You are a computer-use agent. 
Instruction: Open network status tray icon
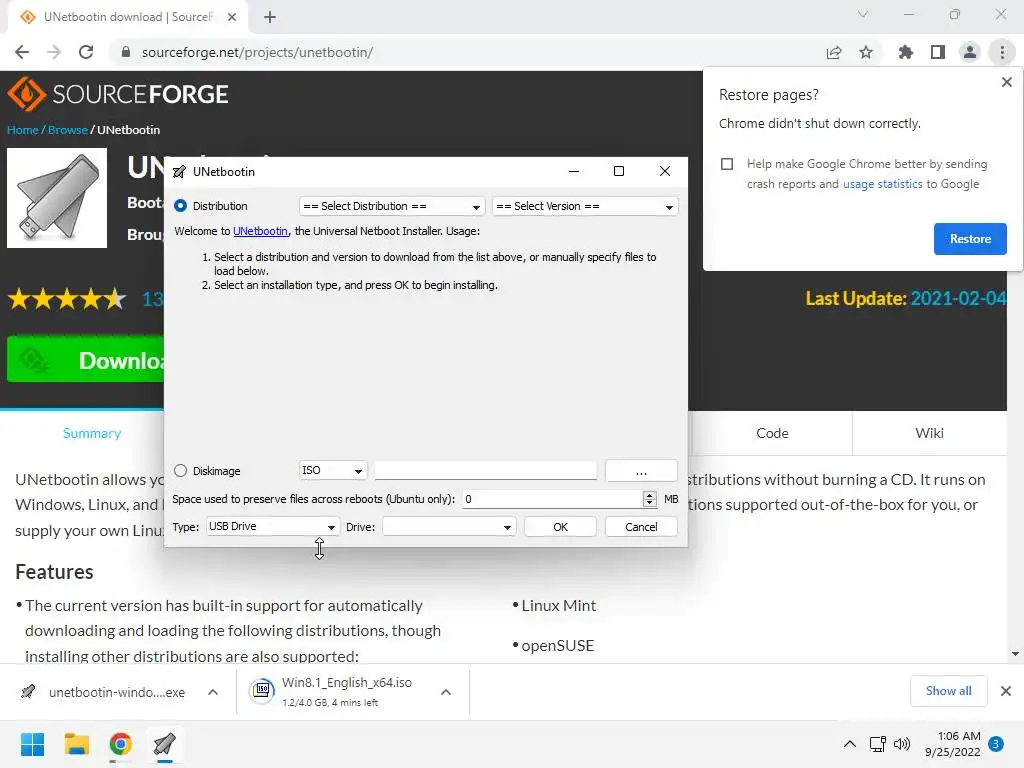click(877, 744)
